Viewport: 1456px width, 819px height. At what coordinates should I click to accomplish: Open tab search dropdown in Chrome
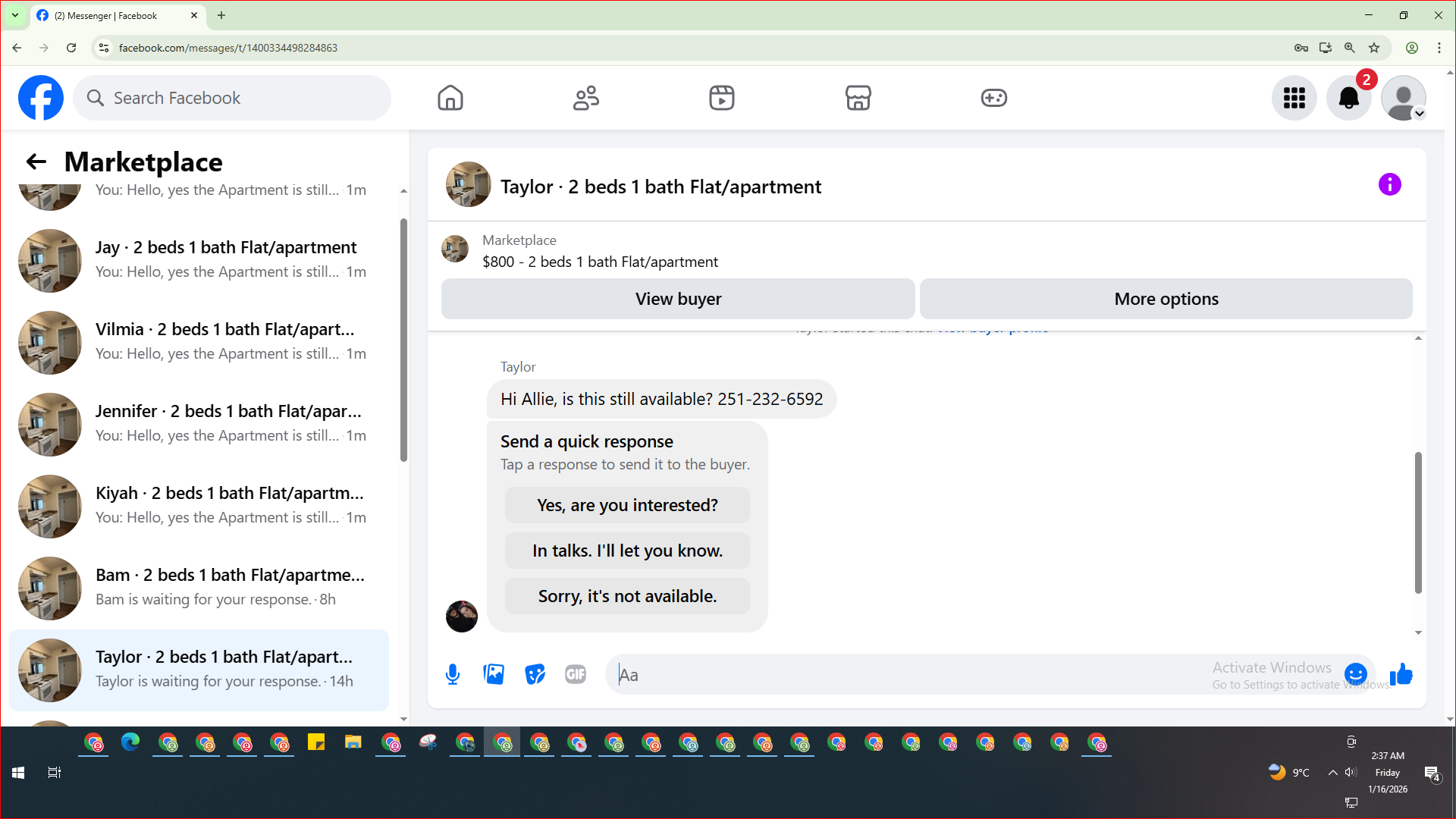click(14, 15)
